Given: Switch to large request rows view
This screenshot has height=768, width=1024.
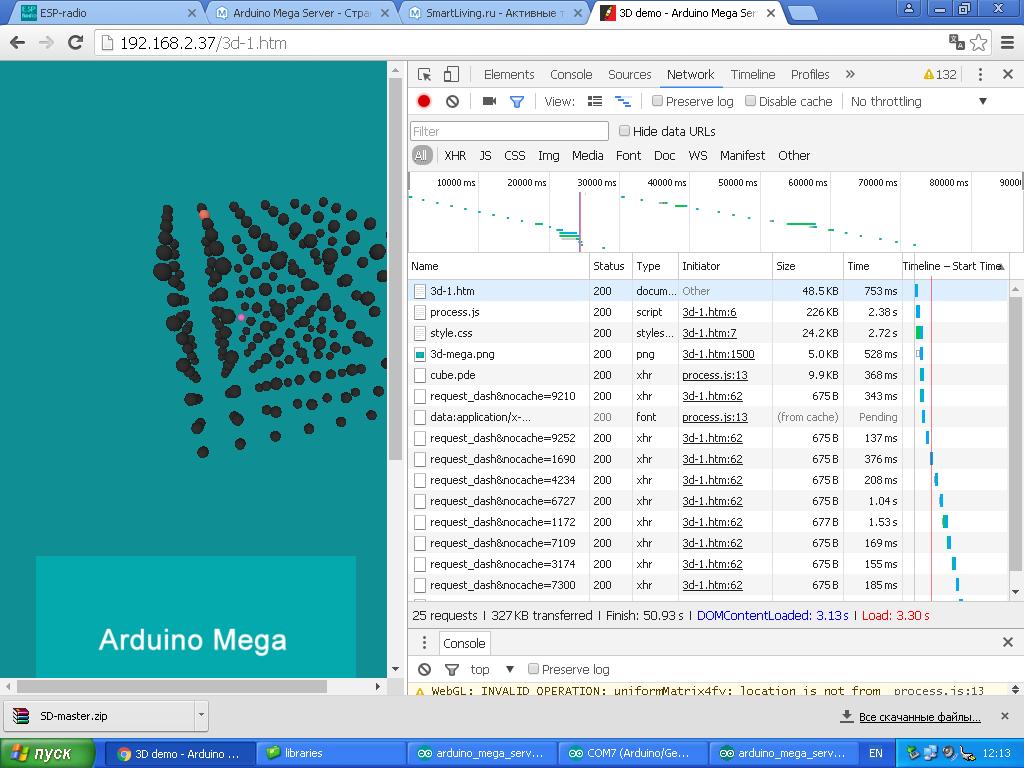Looking at the screenshot, I should pyautogui.click(x=595, y=101).
